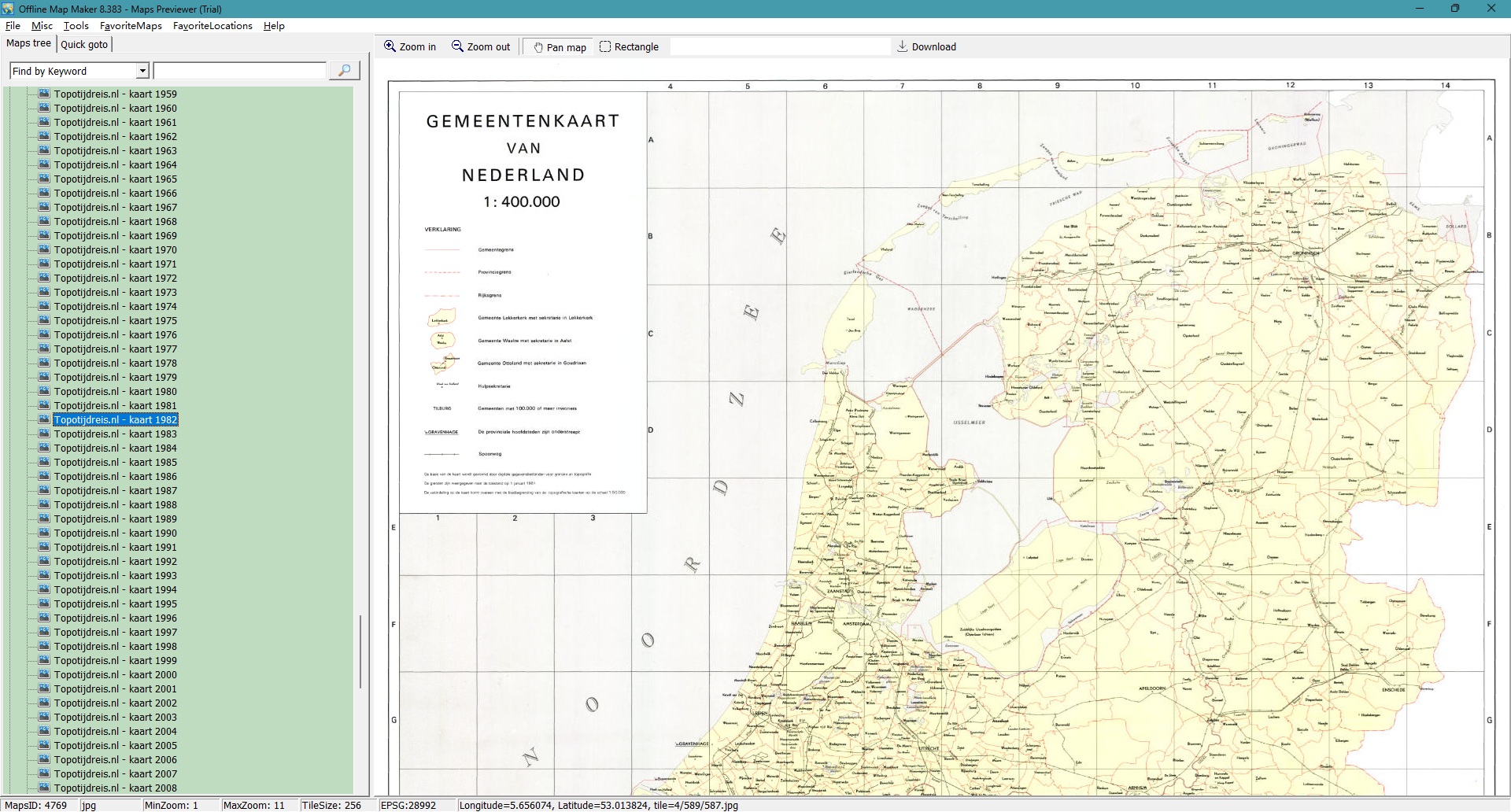Click the text field next to Rectangle
Screen dimensions: 1511x812
click(779, 46)
